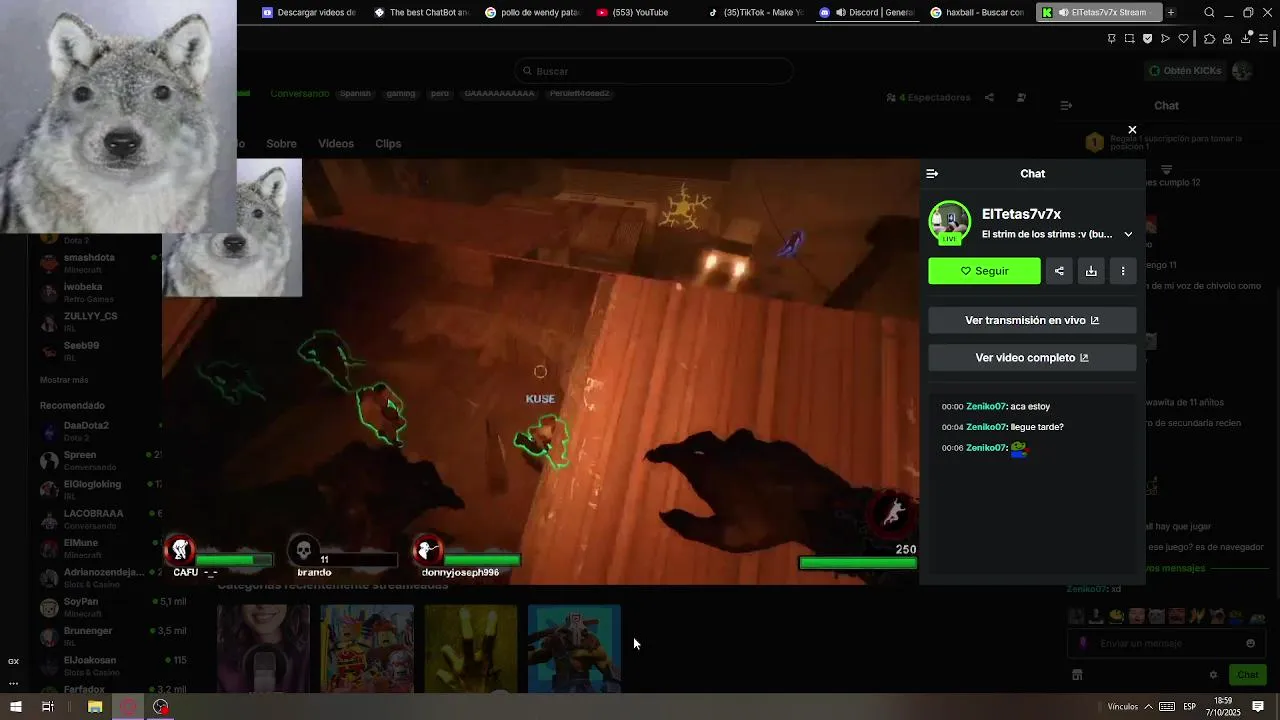The width and height of the screenshot is (1280, 720).
Task: Click the ElTetas7v7x LIVE avatar
Action: click(x=949, y=223)
